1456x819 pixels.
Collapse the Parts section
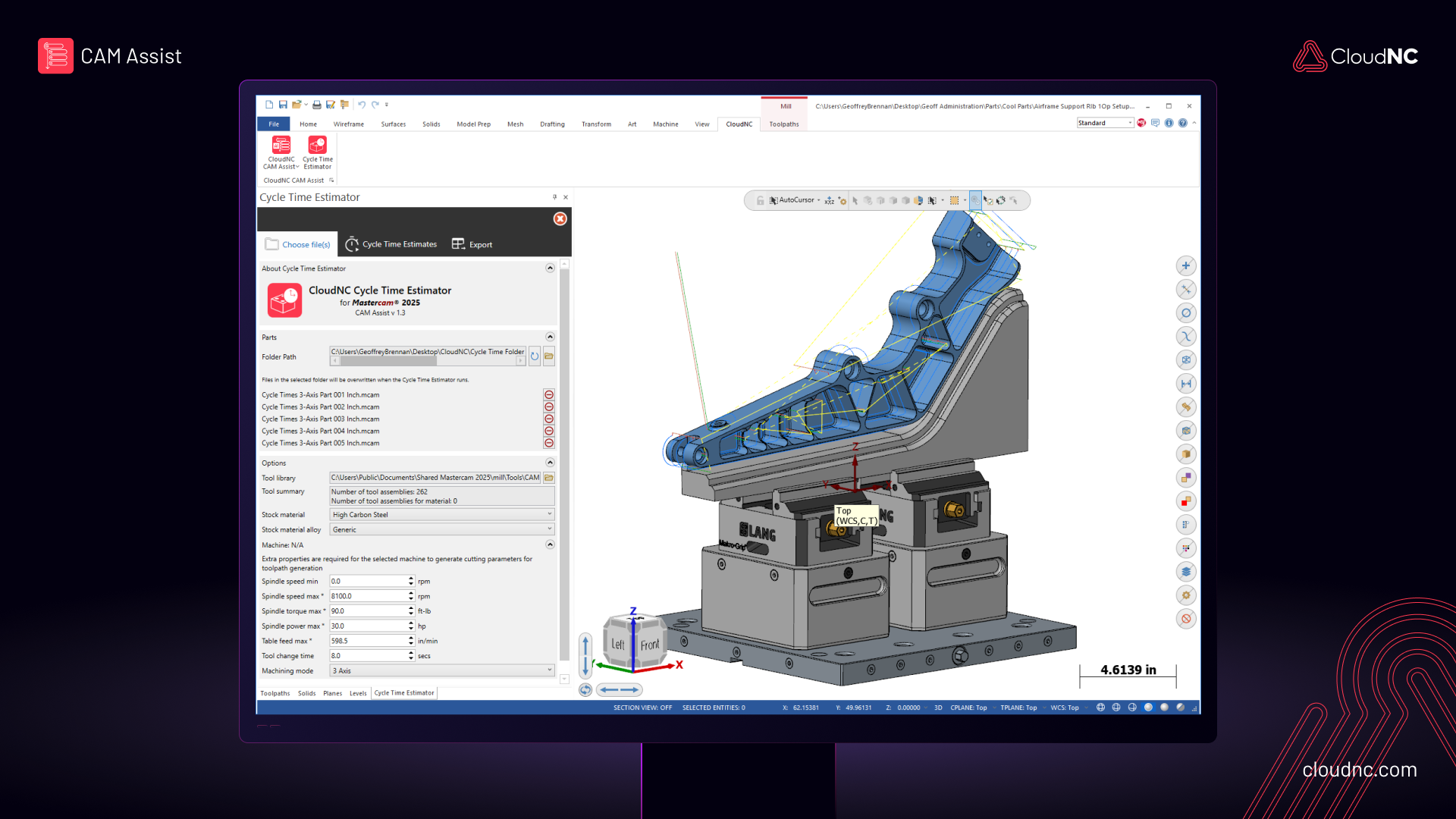550,337
